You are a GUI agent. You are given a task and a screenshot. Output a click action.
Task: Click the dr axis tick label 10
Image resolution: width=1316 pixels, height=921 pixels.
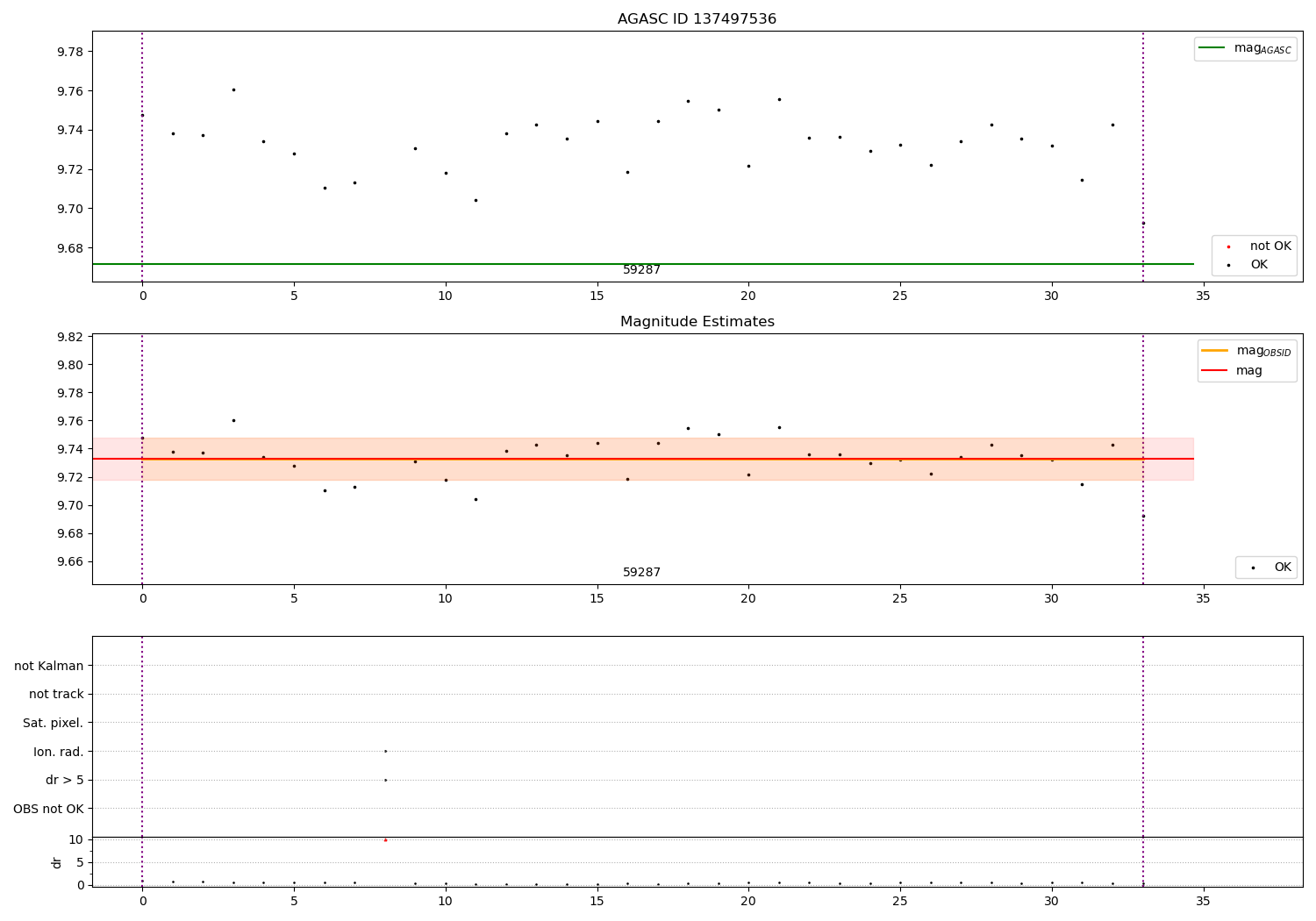(x=76, y=839)
